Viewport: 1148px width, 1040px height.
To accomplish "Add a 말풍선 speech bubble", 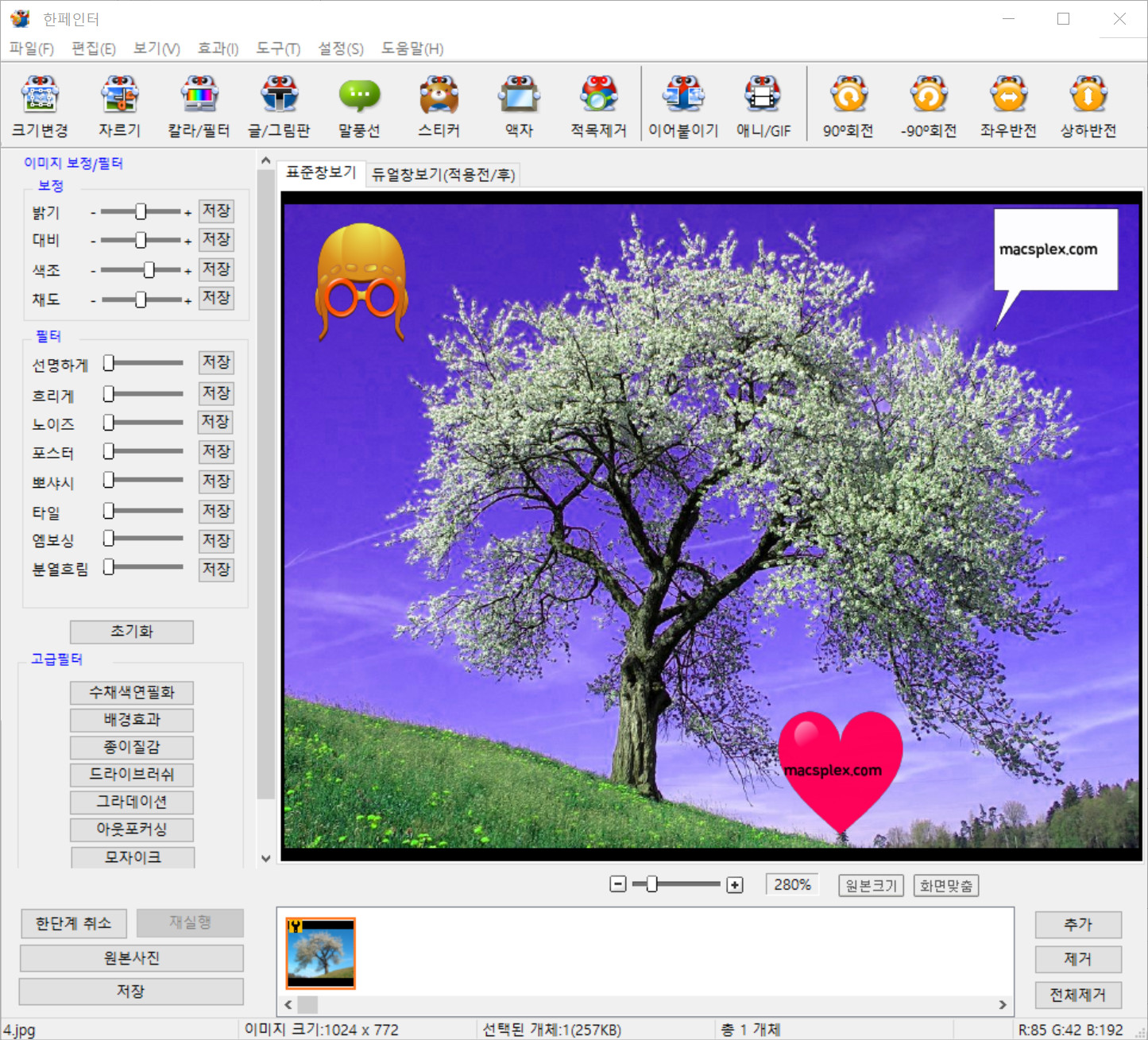I will 359,107.
